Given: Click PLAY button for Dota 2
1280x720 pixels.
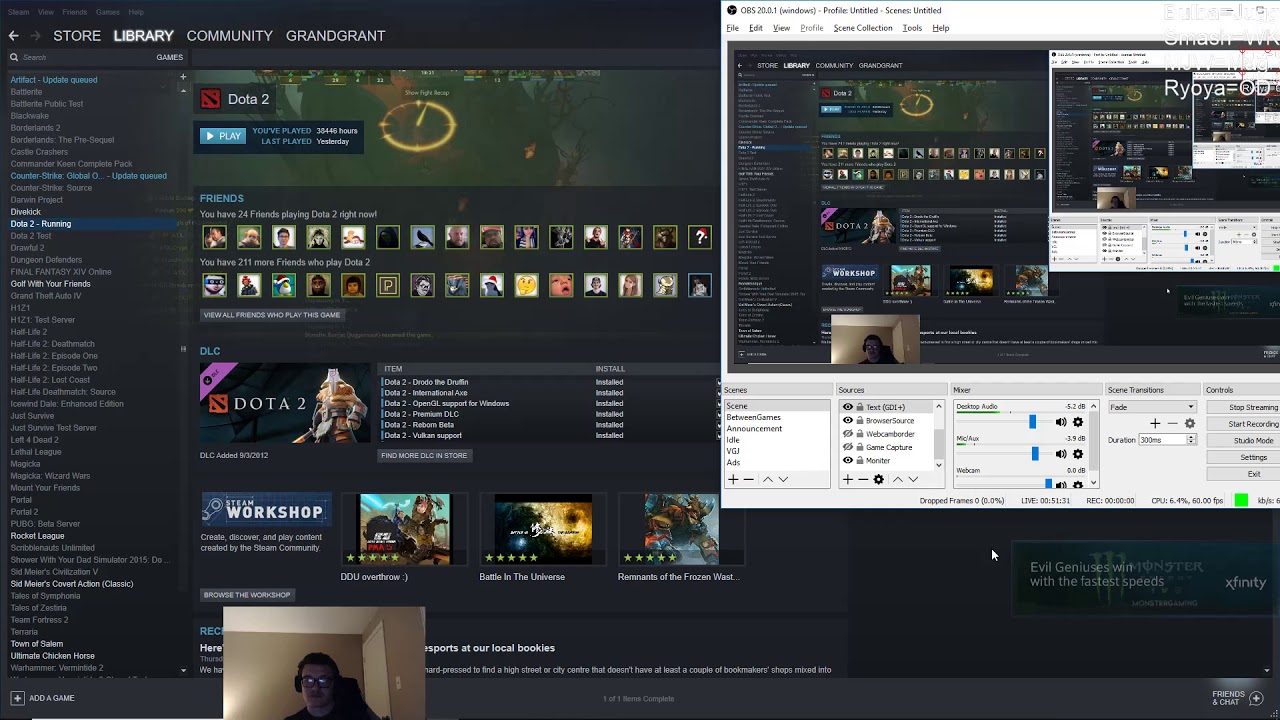Looking at the screenshot, I should pyautogui.click(x=222, y=136).
